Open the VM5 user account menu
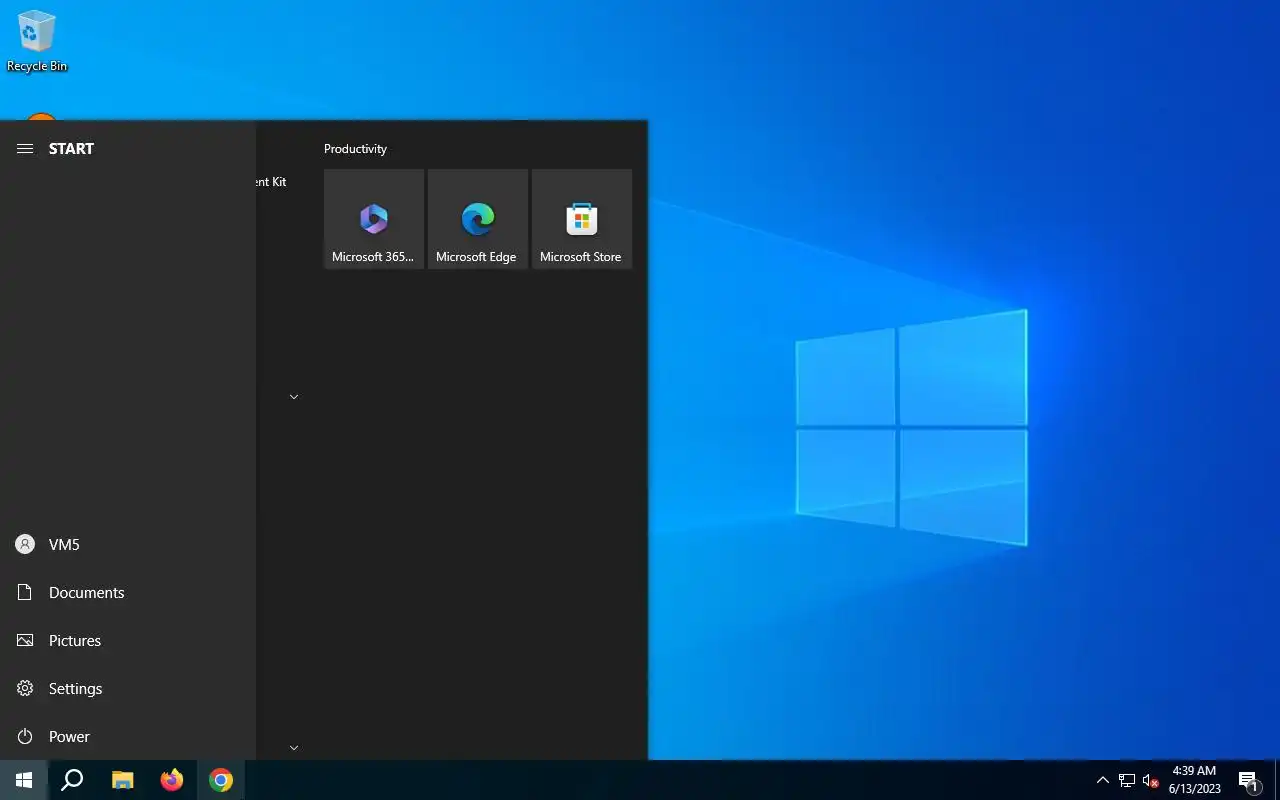The width and height of the screenshot is (1280, 800). [128, 544]
